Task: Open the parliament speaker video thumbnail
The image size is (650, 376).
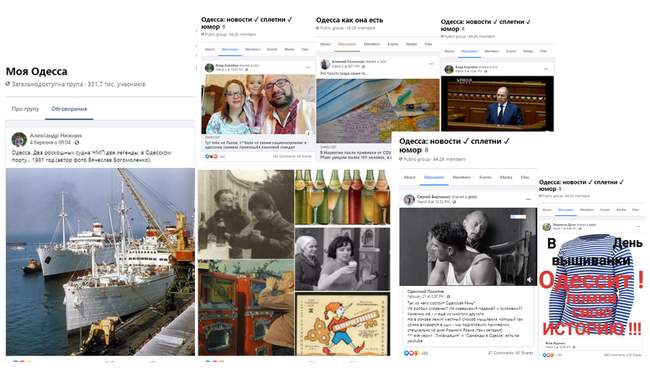Action: (x=497, y=103)
